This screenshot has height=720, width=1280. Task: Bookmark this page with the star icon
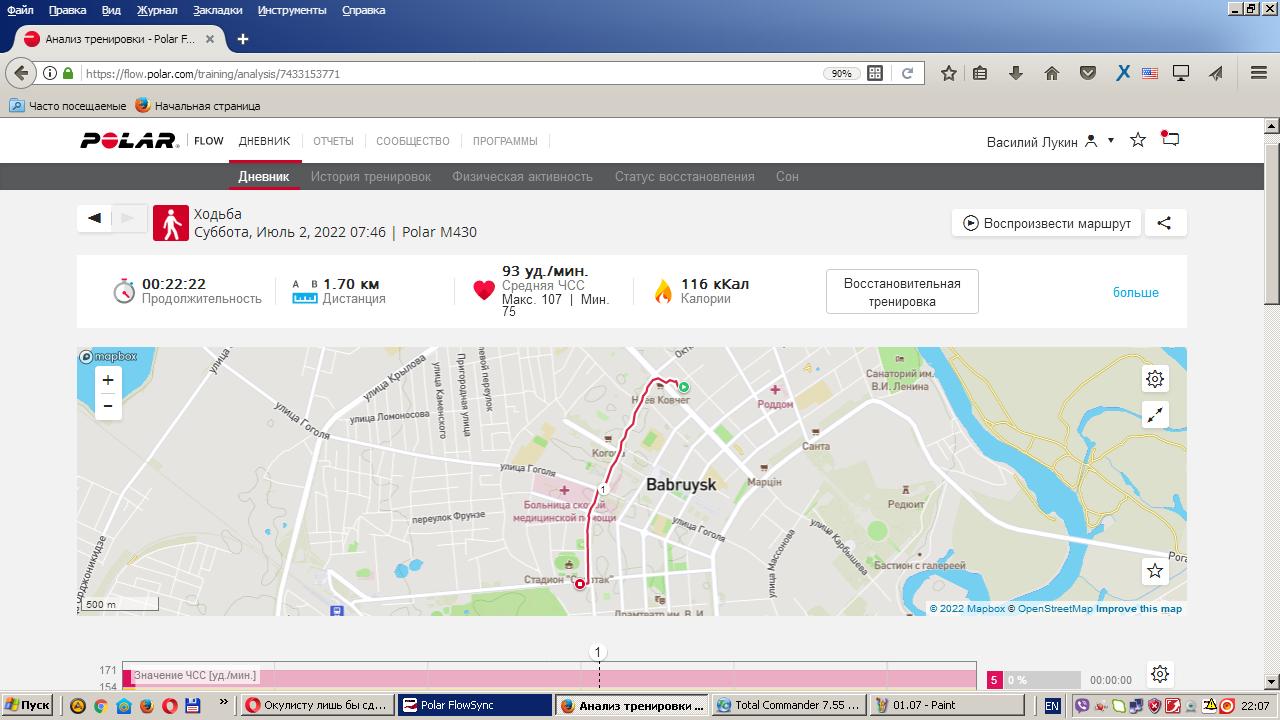click(x=948, y=73)
